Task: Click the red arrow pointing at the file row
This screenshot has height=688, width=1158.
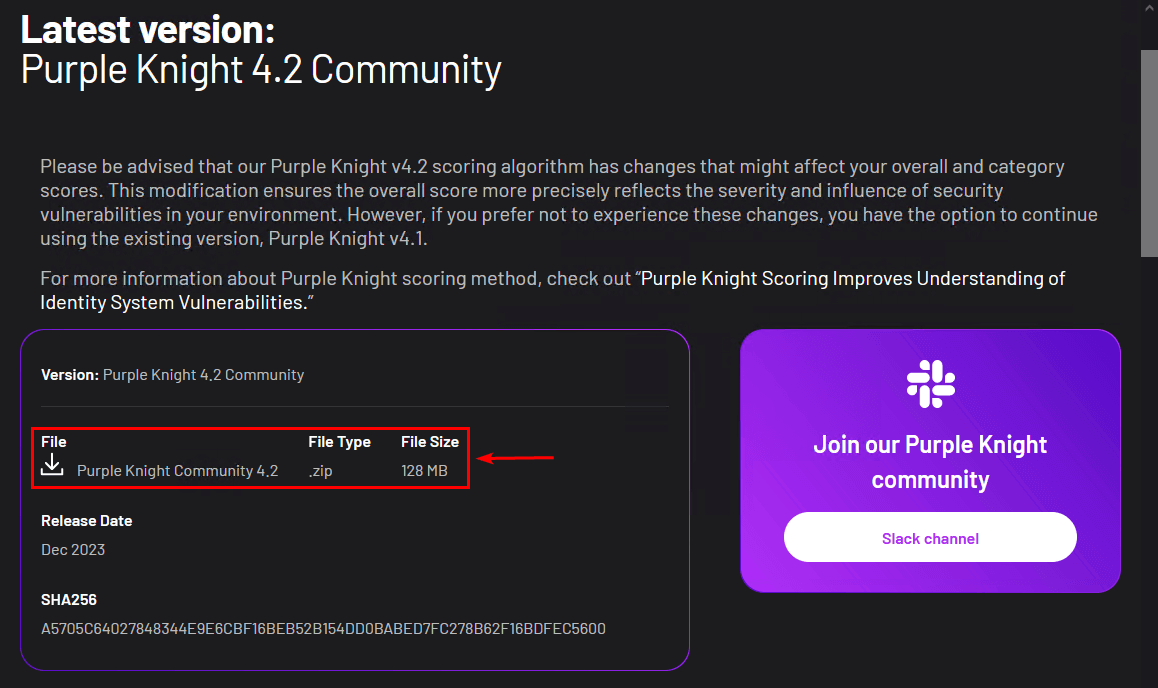Action: (516, 459)
